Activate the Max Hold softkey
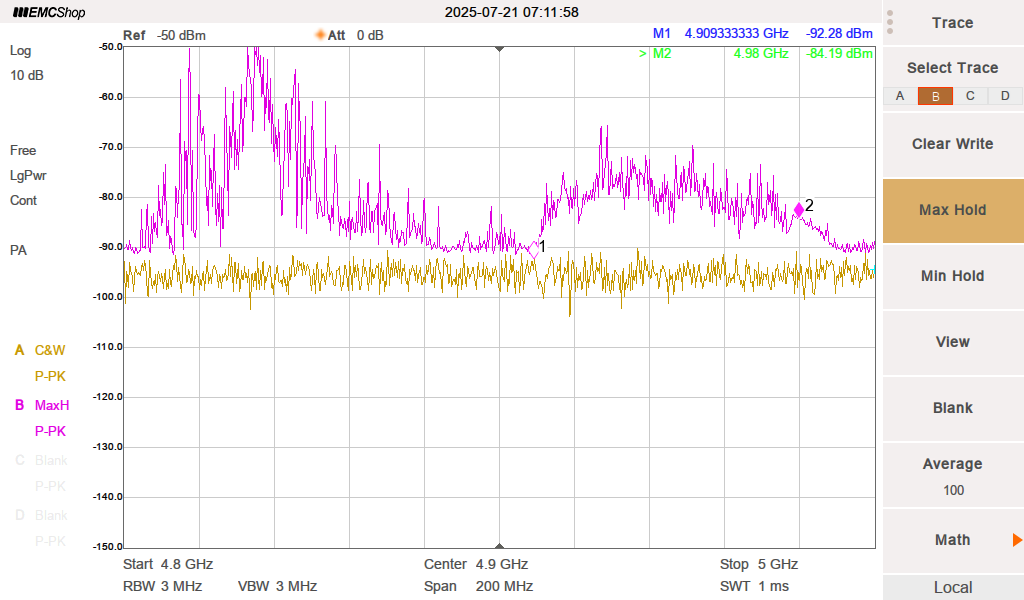Screen dimensions: 1024x600 click(x=952, y=210)
